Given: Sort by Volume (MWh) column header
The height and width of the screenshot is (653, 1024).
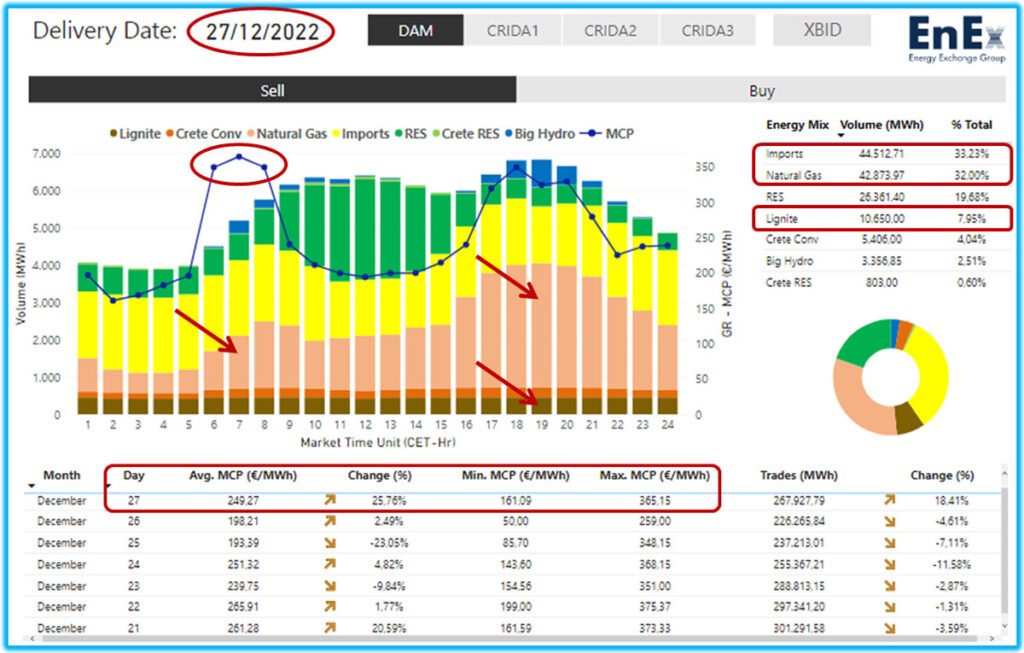Looking at the screenshot, I should pyautogui.click(x=882, y=125).
